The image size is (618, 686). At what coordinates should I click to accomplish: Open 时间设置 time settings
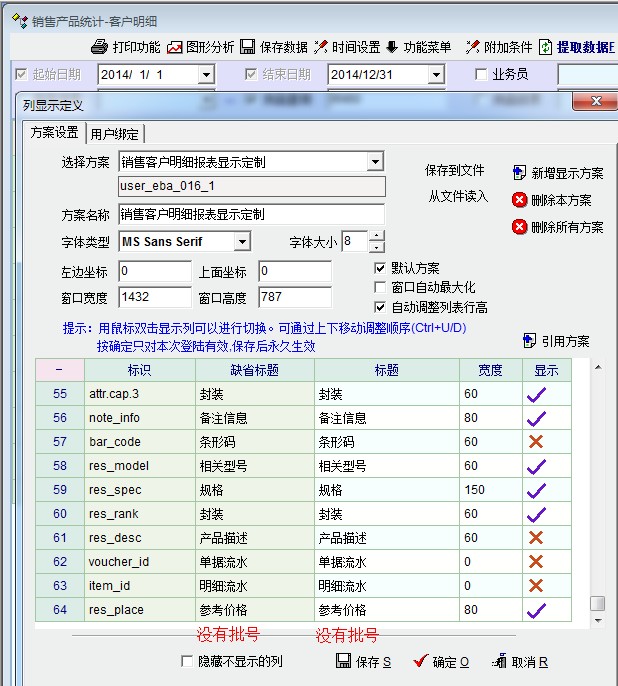click(x=321, y=47)
